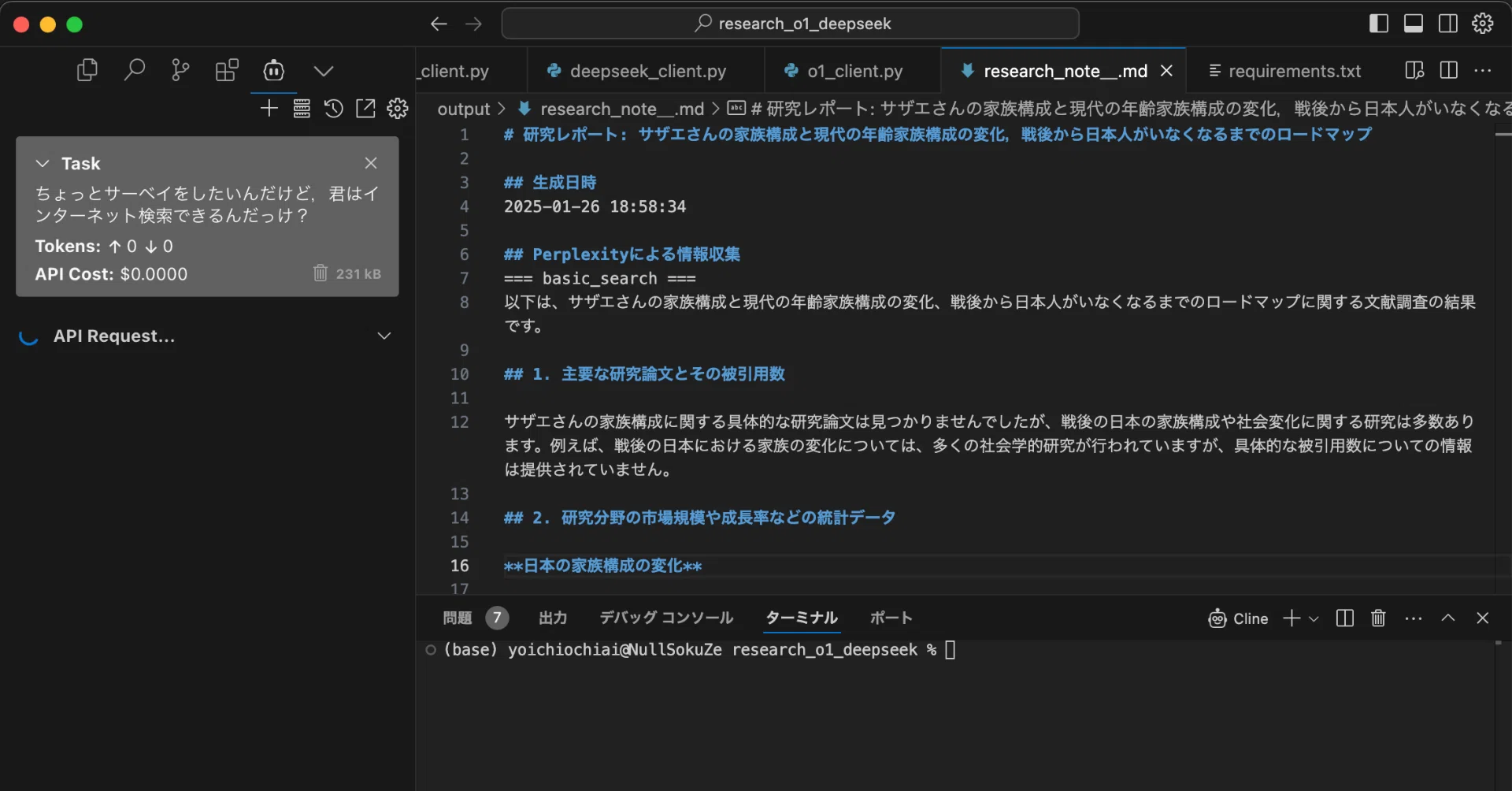1512x791 pixels.
Task: Switch to partially visible _client.py tab
Action: [471, 71]
